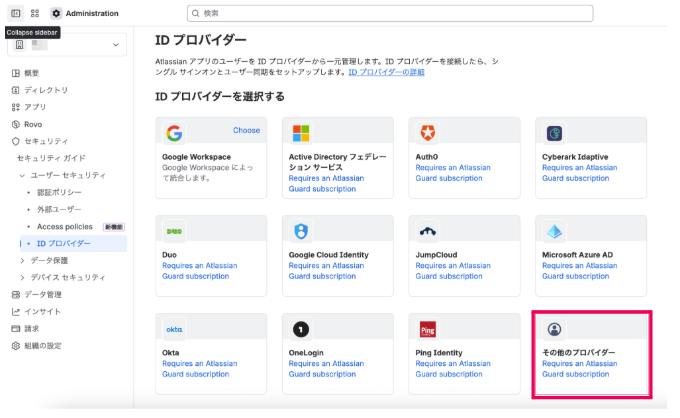Click the Google Cloud Identity logo
Viewport: 680px width, 418px height.
click(x=301, y=231)
